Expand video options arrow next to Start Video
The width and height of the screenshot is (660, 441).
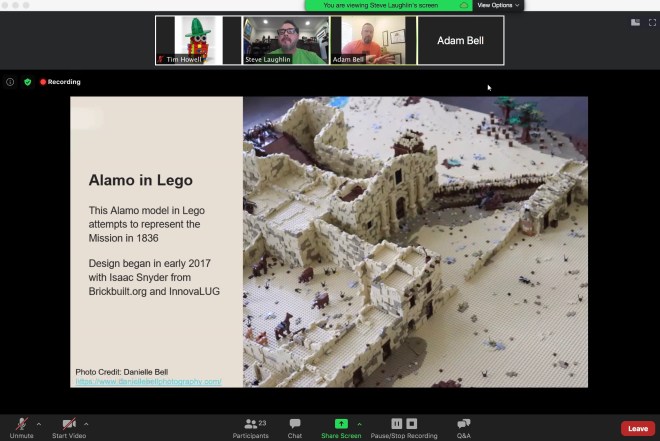[x=86, y=423]
